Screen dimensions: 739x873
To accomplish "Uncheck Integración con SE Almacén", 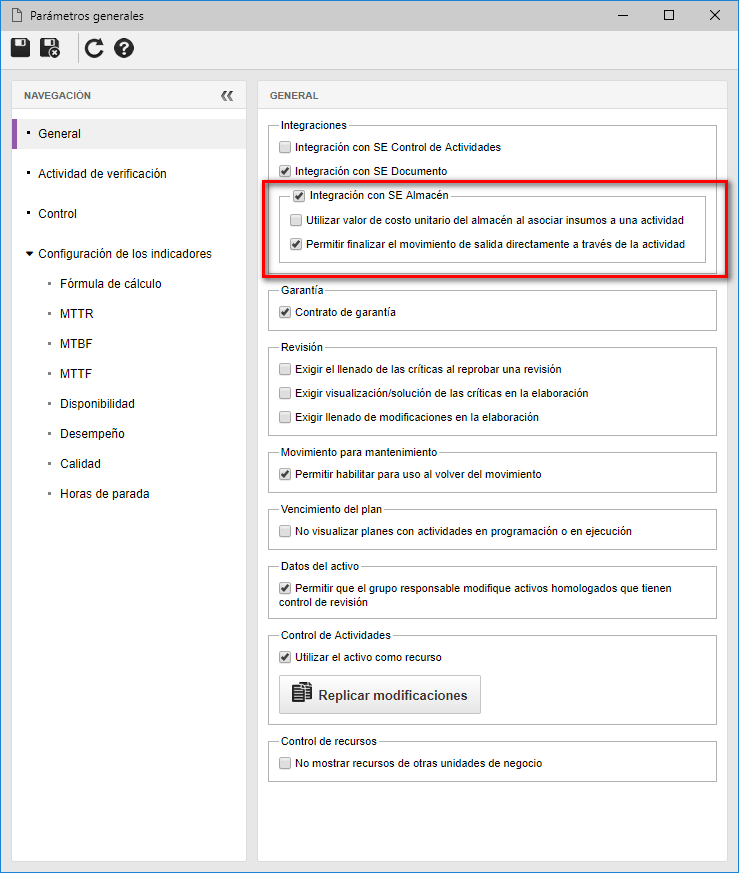I will click(x=299, y=195).
